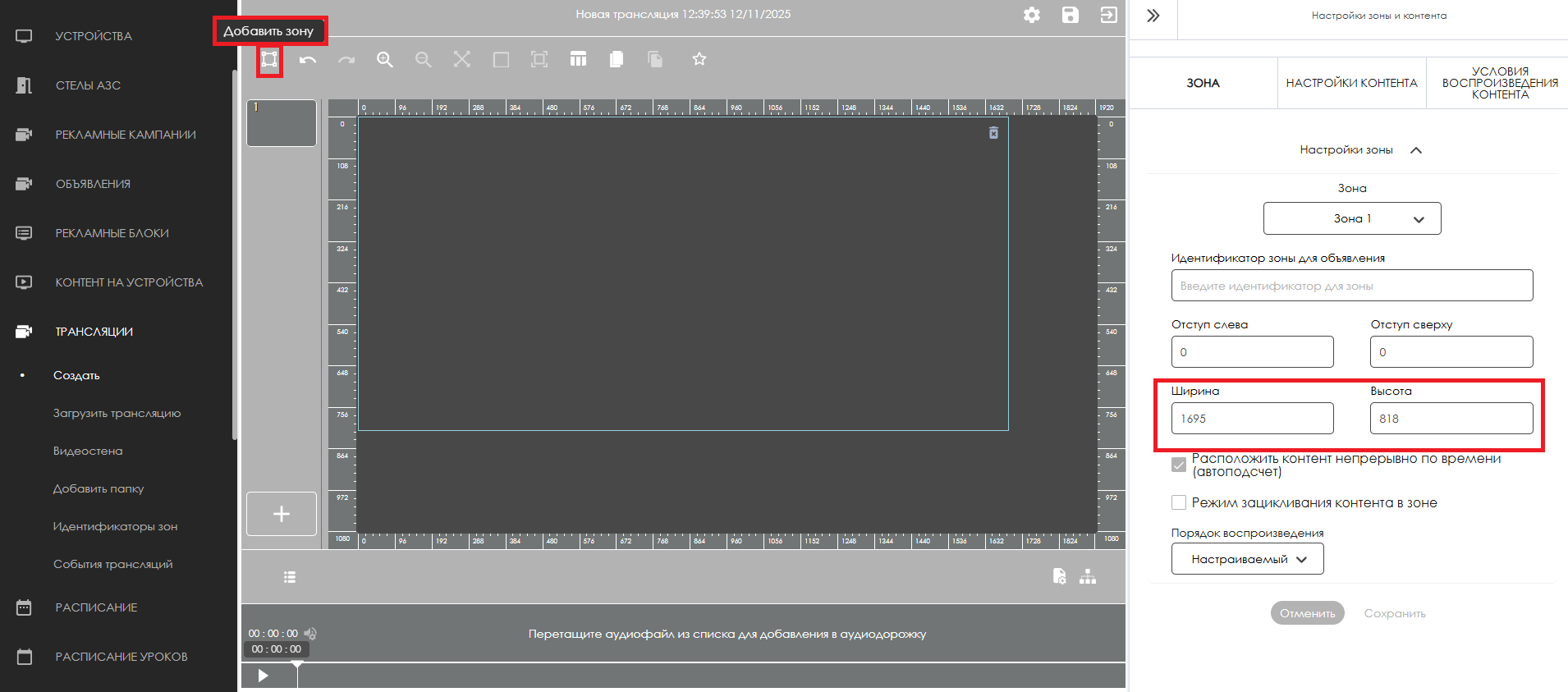This screenshot has width=1568, height=692.
Task: Enable content looping mode in zone checkbox
Action: click(1179, 502)
